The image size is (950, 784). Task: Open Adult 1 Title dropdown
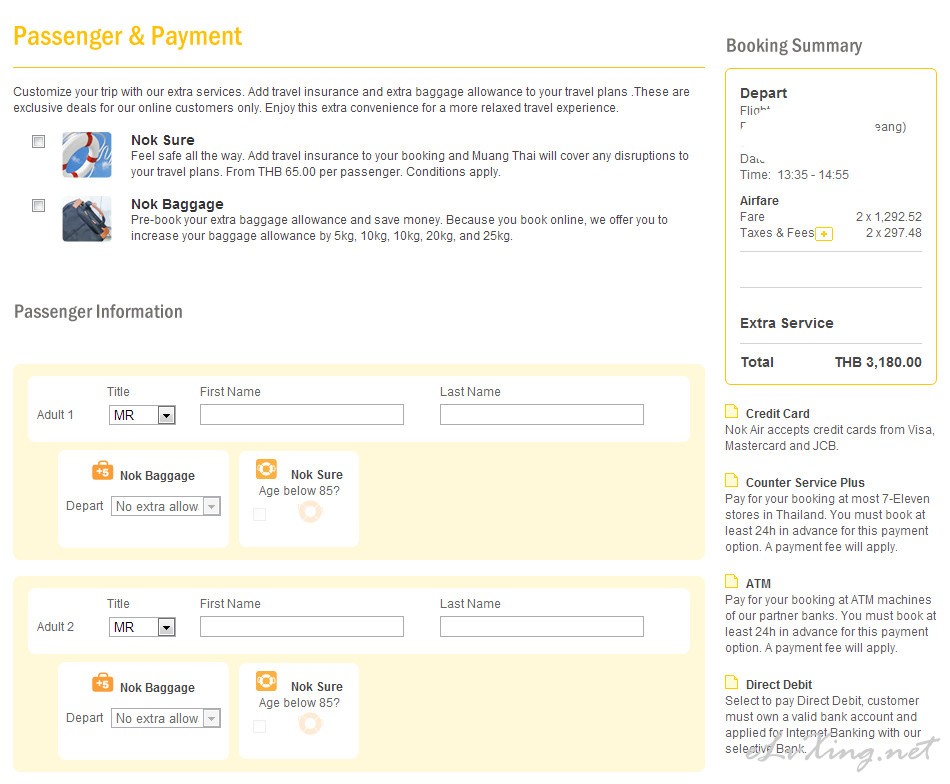142,415
